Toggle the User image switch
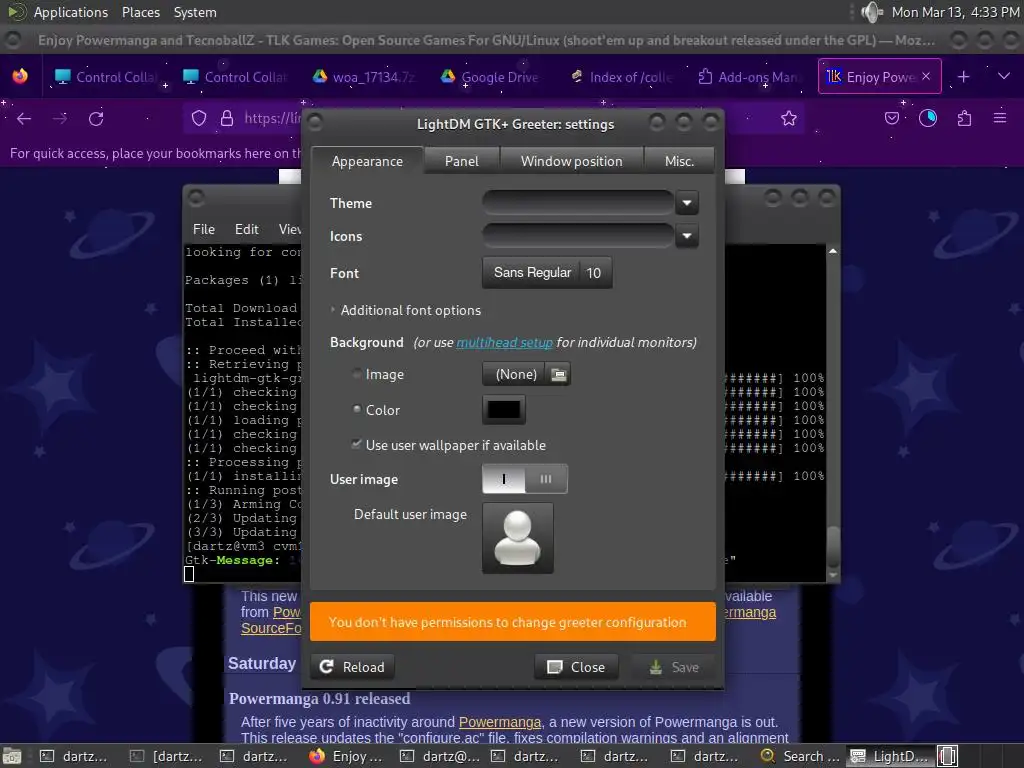Image resolution: width=1024 pixels, height=768 pixels. coord(524,479)
